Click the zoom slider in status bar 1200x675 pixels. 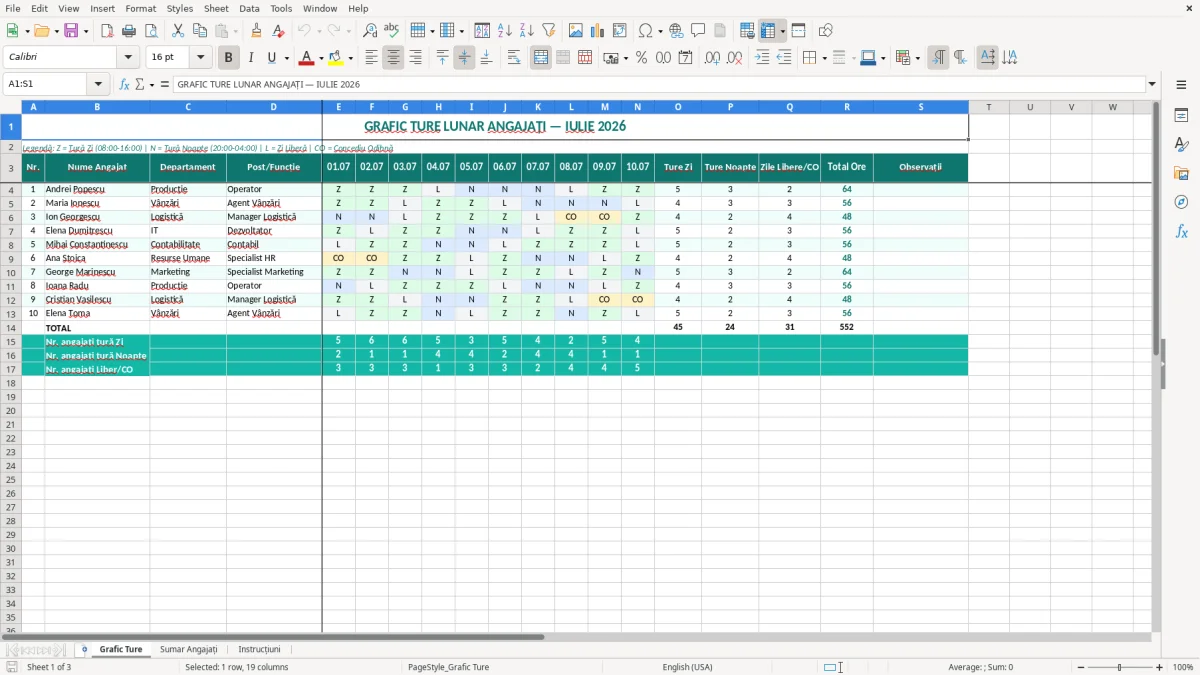[x=1120, y=667]
